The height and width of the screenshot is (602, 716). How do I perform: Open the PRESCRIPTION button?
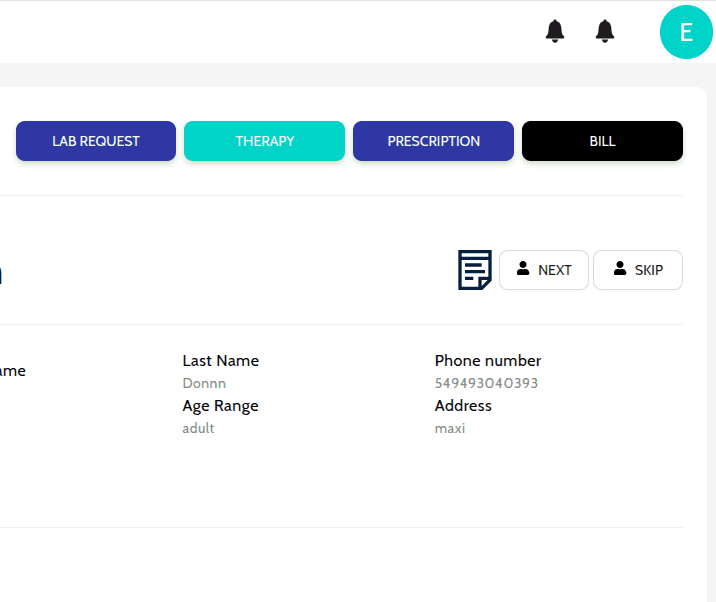pos(433,141)
